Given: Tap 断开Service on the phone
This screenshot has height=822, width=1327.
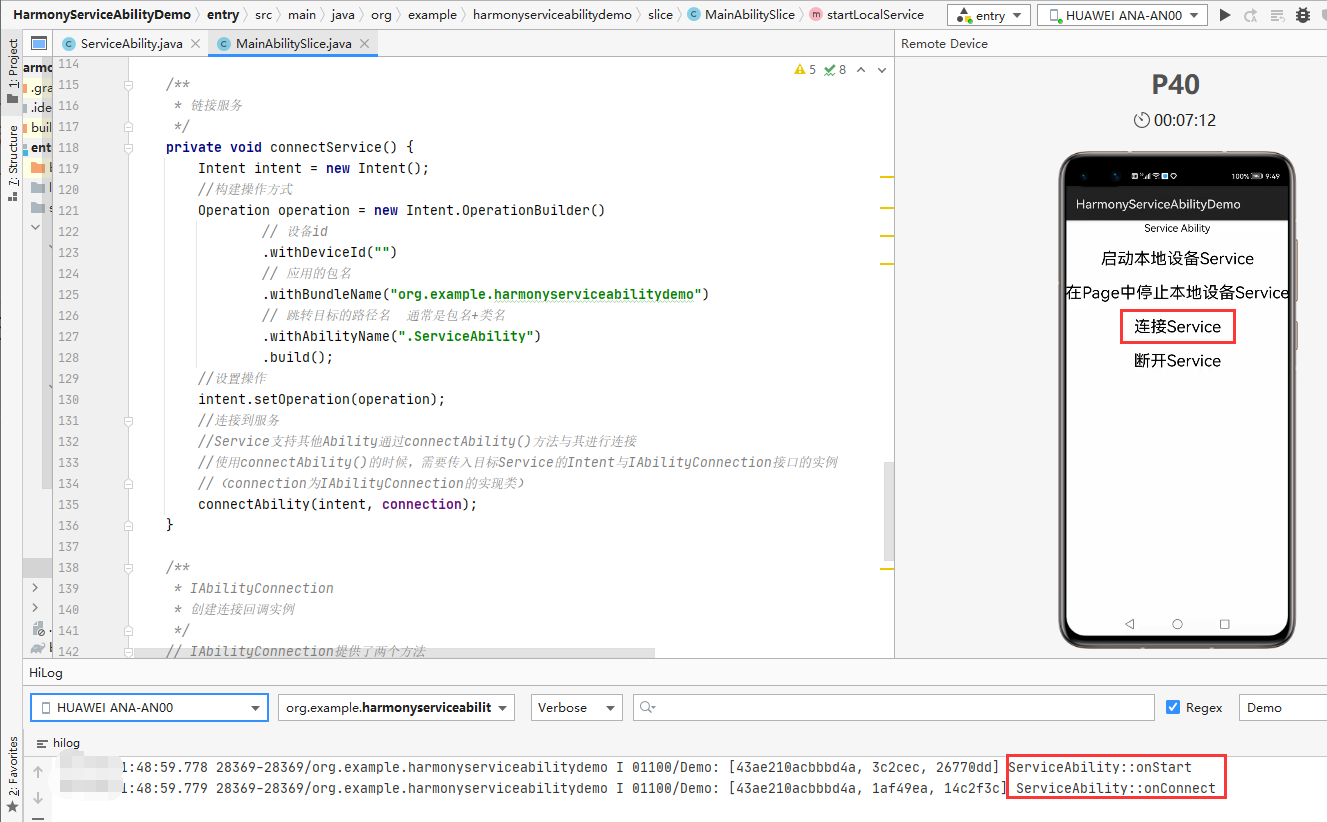Looking at the screenshot, I should coord(1177,361).
